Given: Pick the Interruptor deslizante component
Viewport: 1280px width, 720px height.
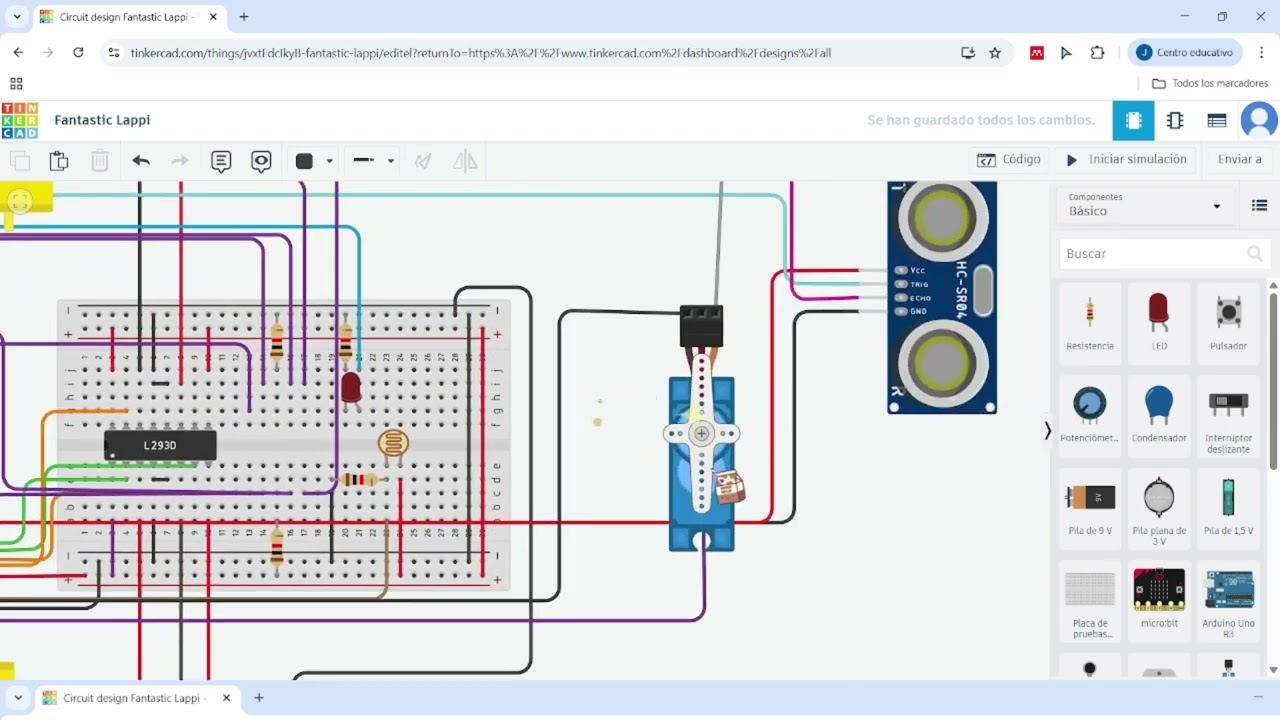Looking at the screenshot, I should [x=1228, y=418].
